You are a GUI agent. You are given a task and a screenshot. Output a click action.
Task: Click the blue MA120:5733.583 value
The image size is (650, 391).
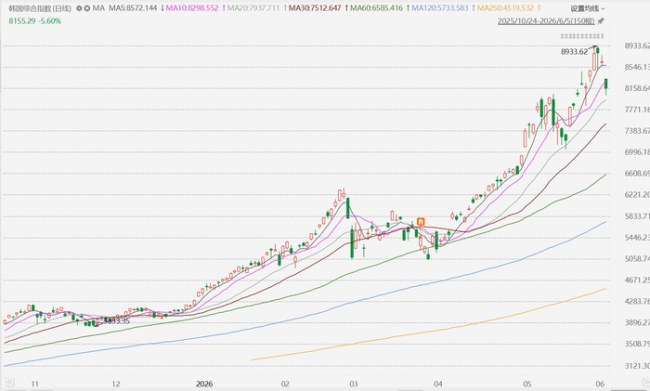[x=440, y=8]
